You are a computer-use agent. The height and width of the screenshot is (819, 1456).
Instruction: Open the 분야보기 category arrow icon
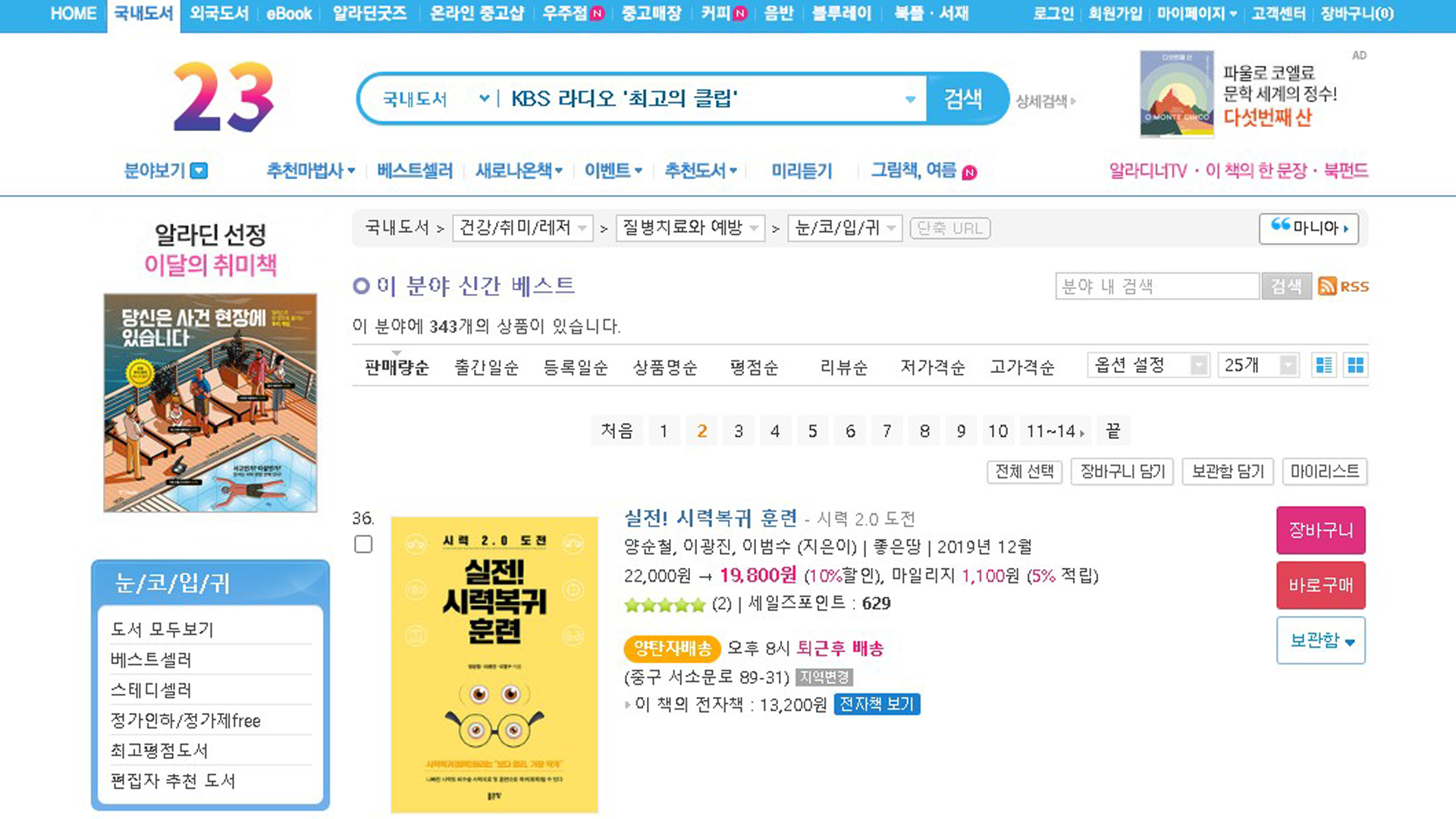[199, 171]
